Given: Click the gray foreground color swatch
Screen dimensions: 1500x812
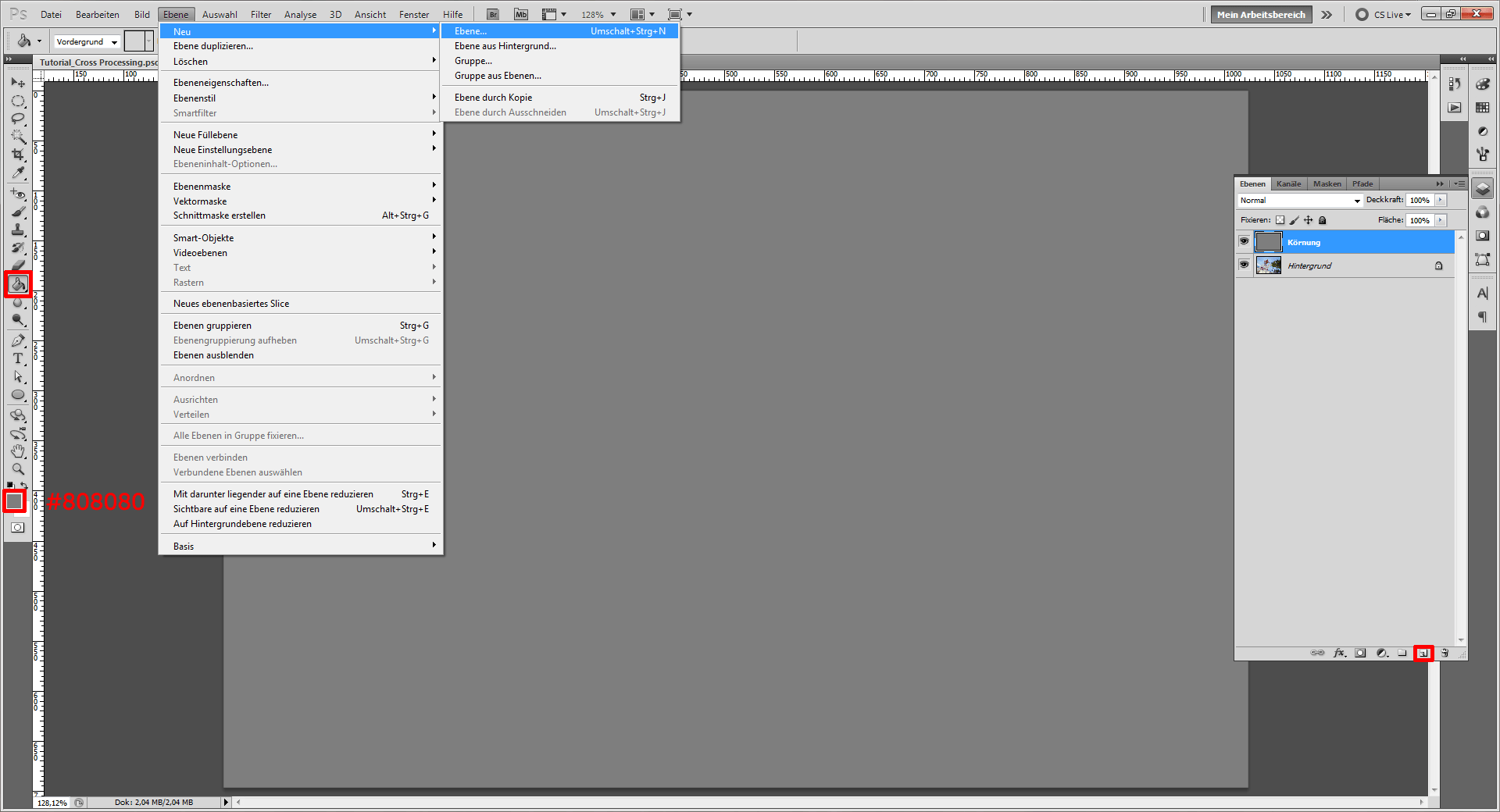Looking at the screenshot, I should [x=14, y=500].
